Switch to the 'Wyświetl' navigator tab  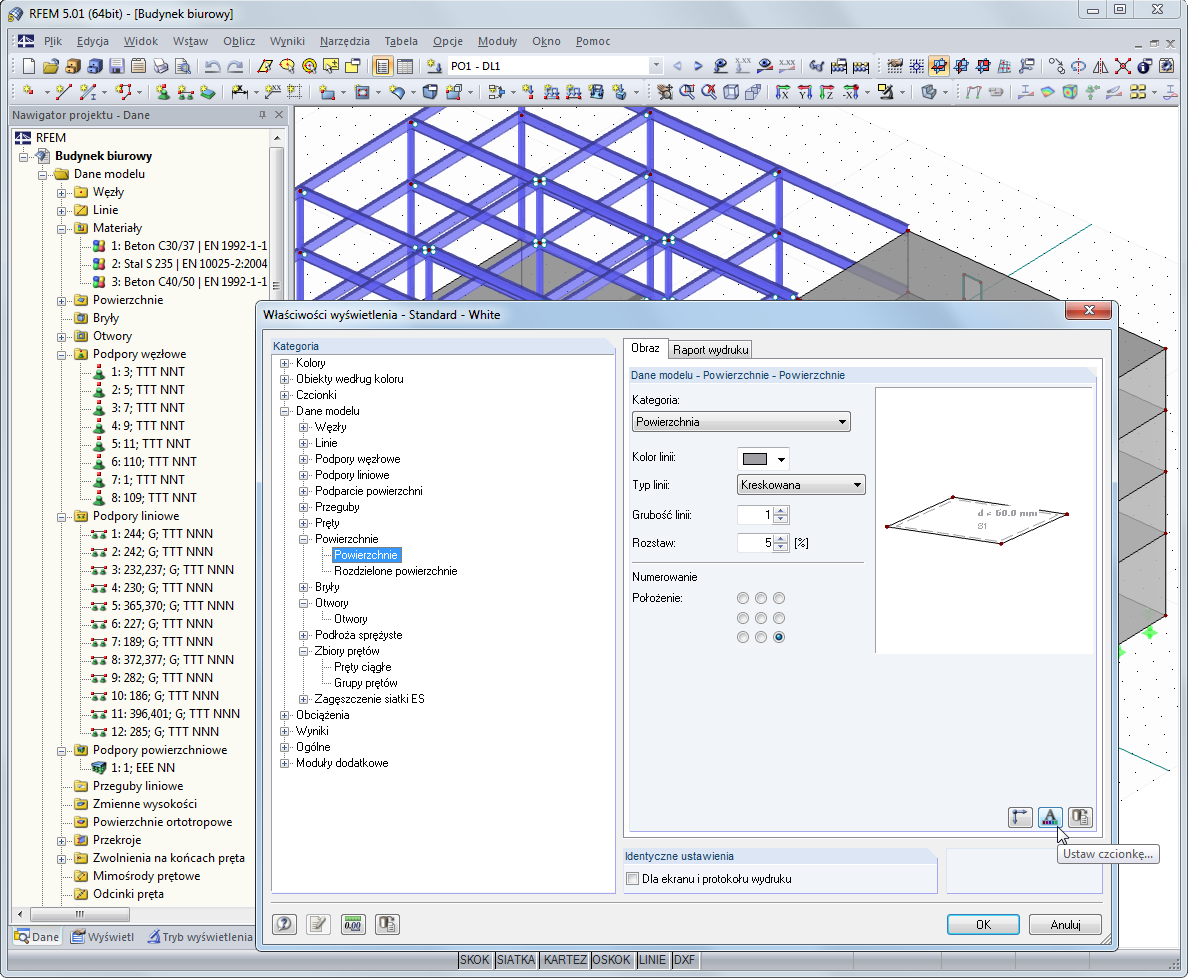[x=102, y=936]
